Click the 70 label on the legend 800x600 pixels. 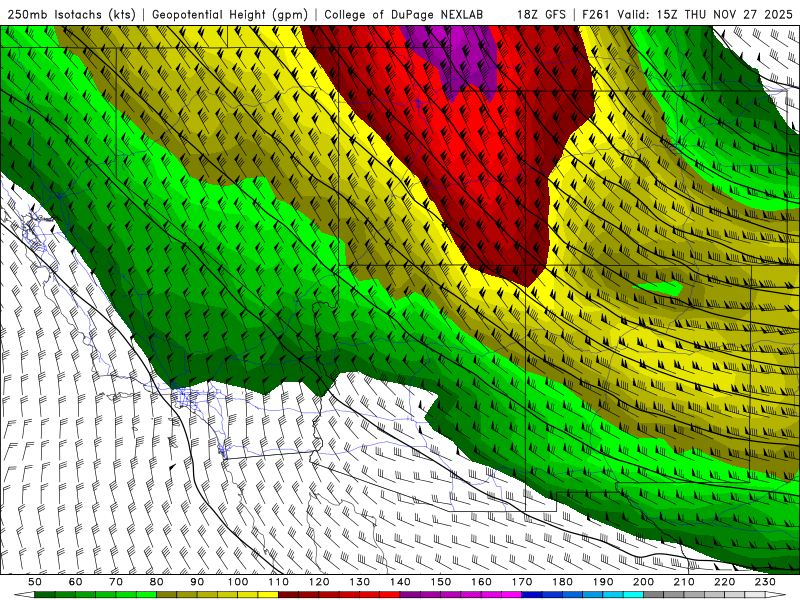[116, 582]
